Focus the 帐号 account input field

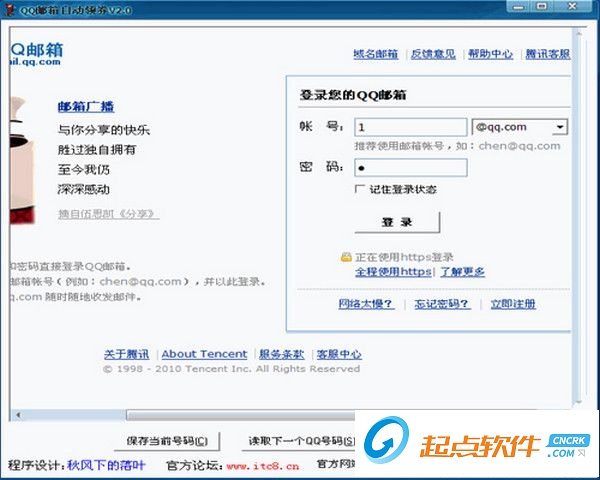click(411, 127)
